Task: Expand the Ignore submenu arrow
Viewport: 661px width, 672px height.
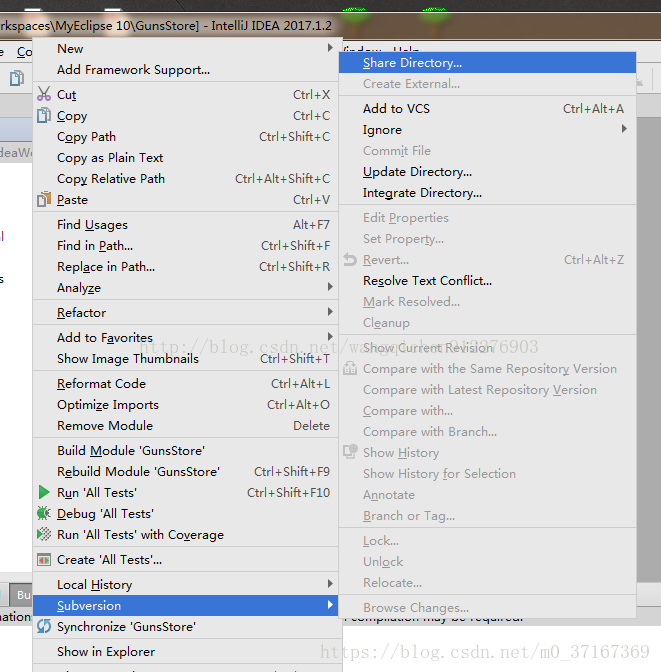Action: 625,129
